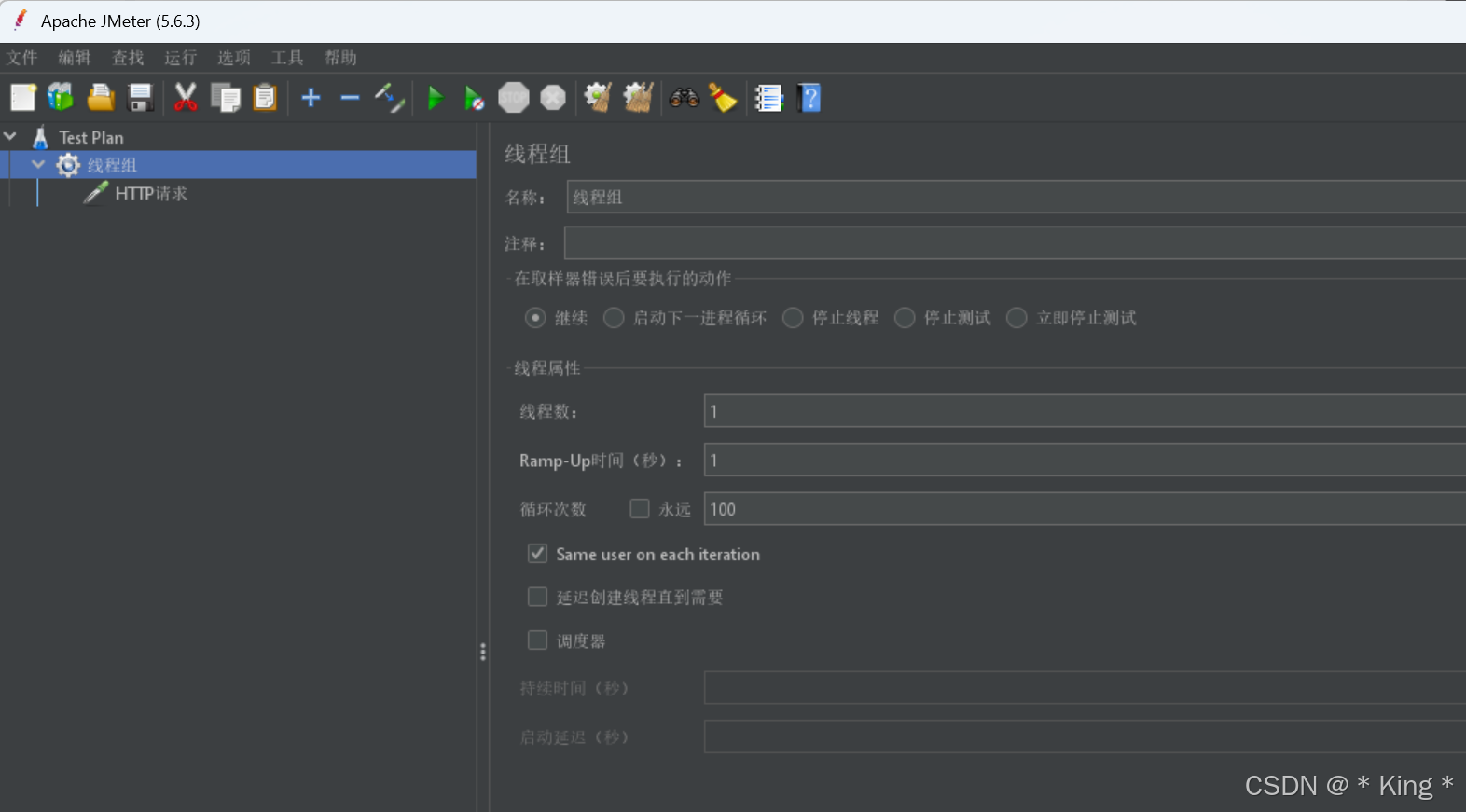Select the 停止测试 radio button
Screen dimensions: 1466x812
click(905, 318)
